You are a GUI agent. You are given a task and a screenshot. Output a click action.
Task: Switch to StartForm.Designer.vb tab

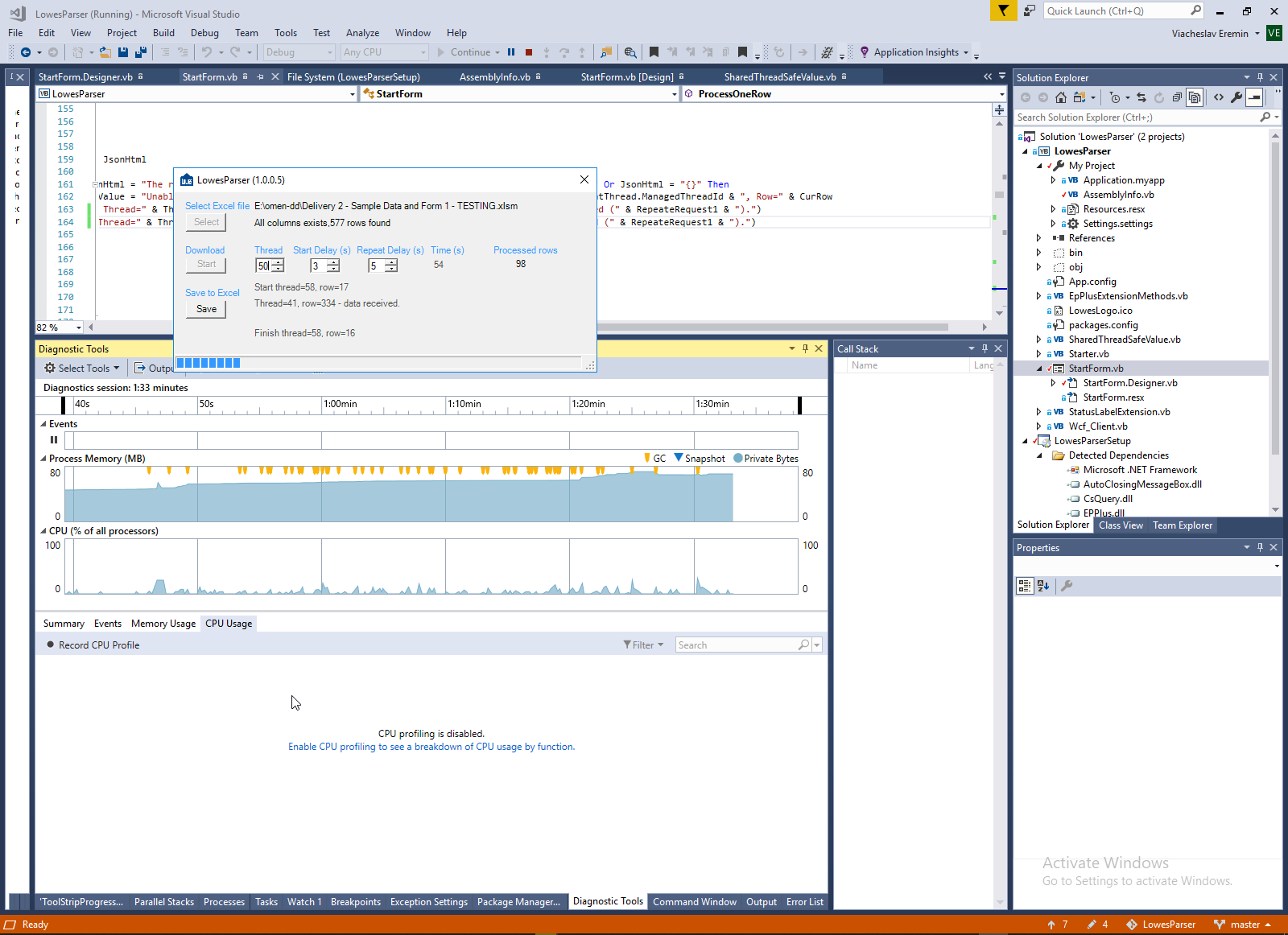(85, 77)
